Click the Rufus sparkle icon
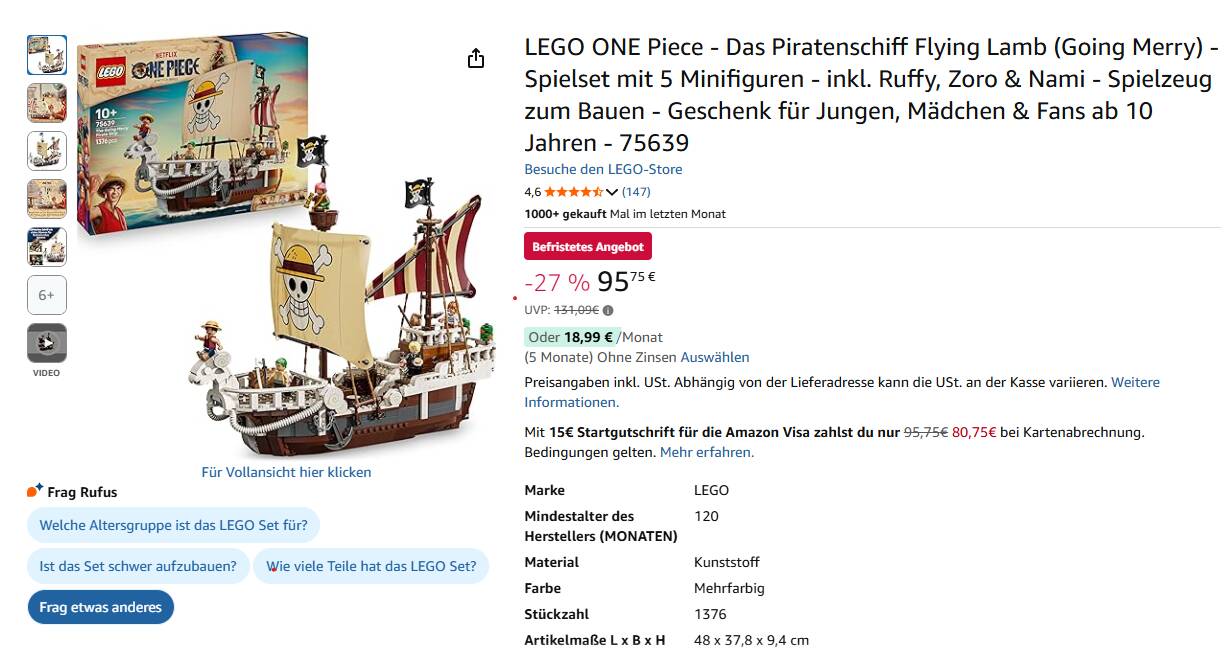 click(35, 491)
